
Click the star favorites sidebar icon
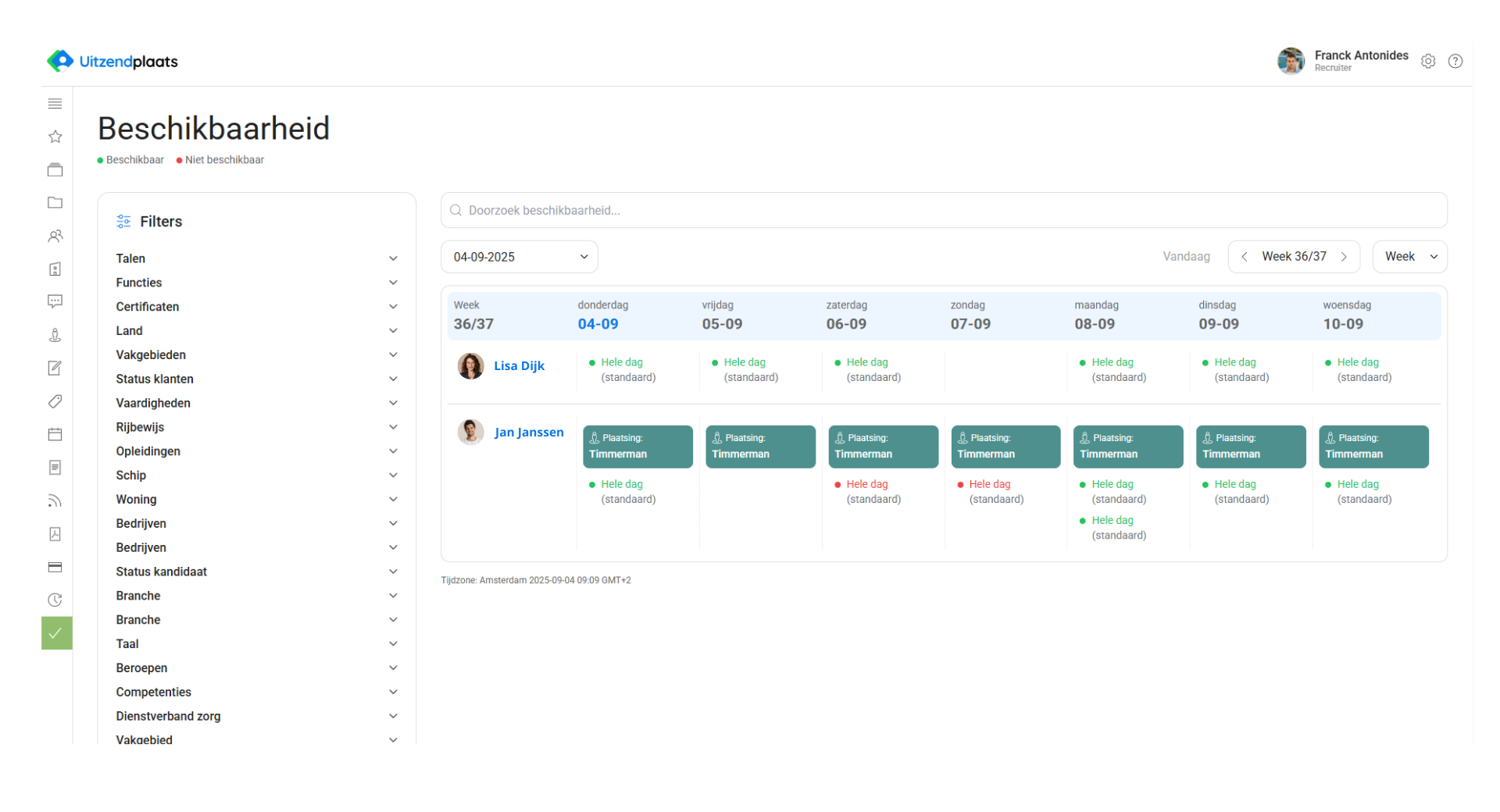(55, 137)
